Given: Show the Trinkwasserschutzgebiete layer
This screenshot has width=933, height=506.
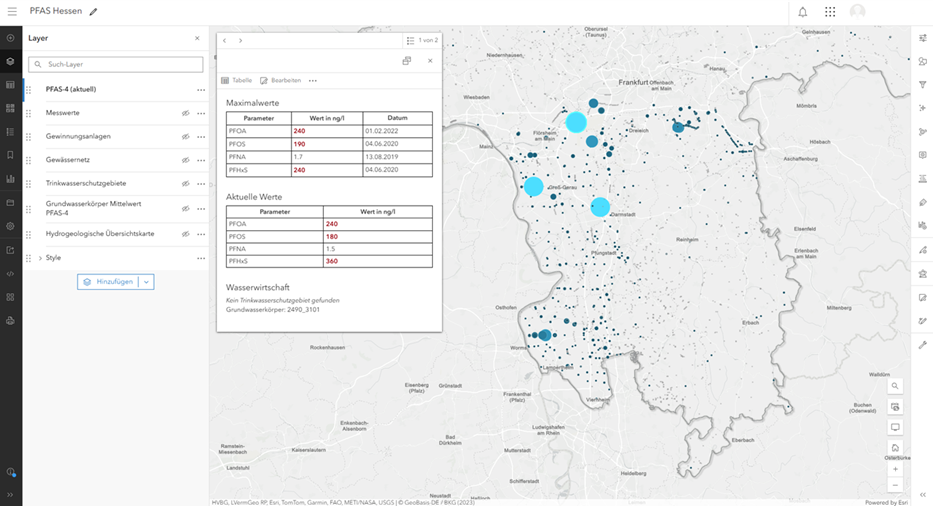Looking at the screenshot, I should (x=186, y=183).
